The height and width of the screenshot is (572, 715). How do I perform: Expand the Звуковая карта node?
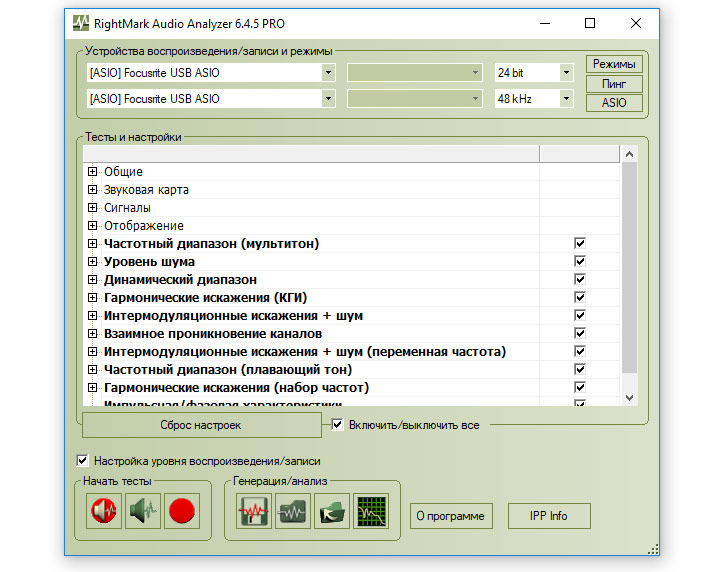coord(93,189)
